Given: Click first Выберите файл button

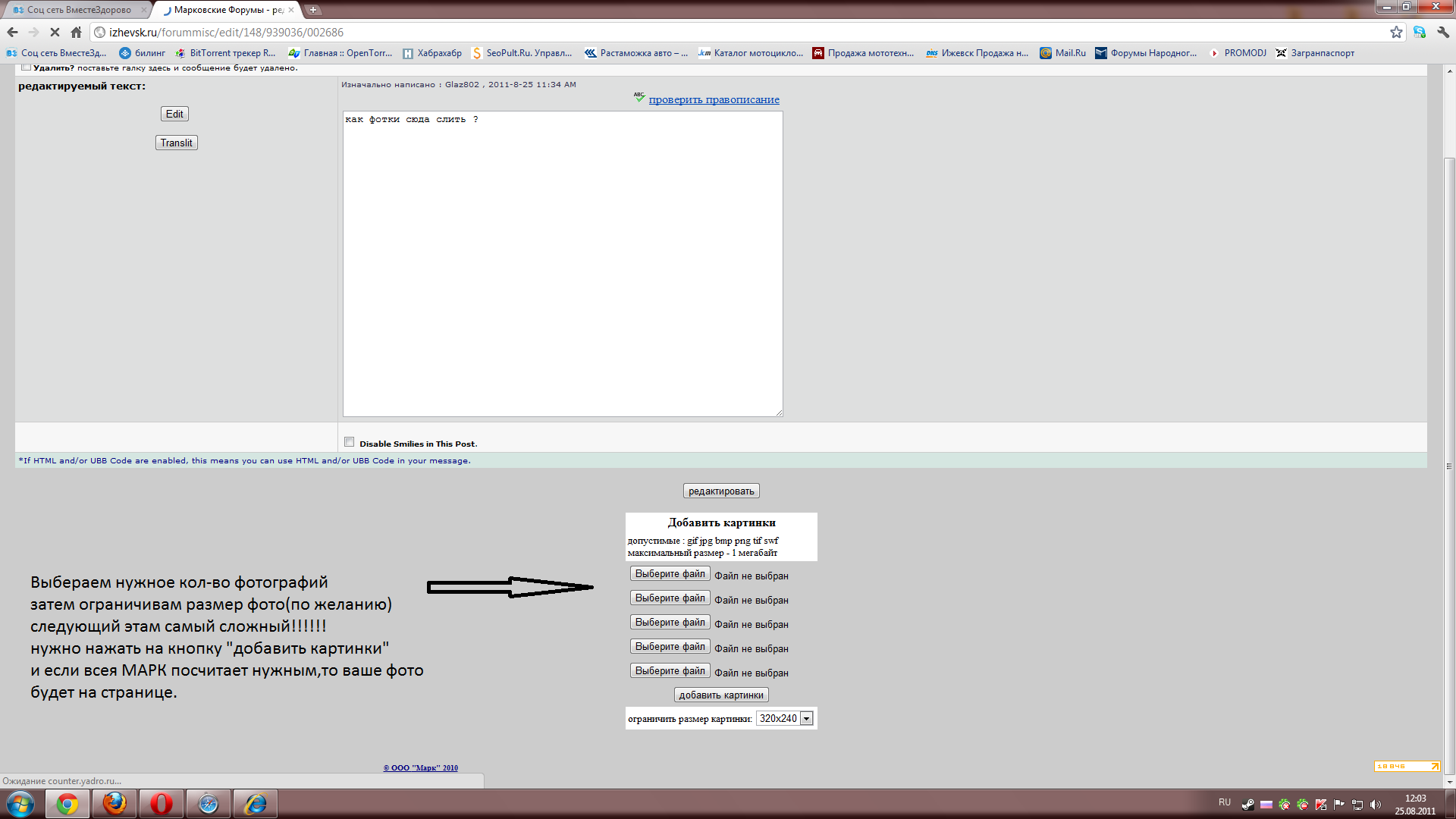Looking at the screenshot, I should pyautogui.click(x=670, y=574).
